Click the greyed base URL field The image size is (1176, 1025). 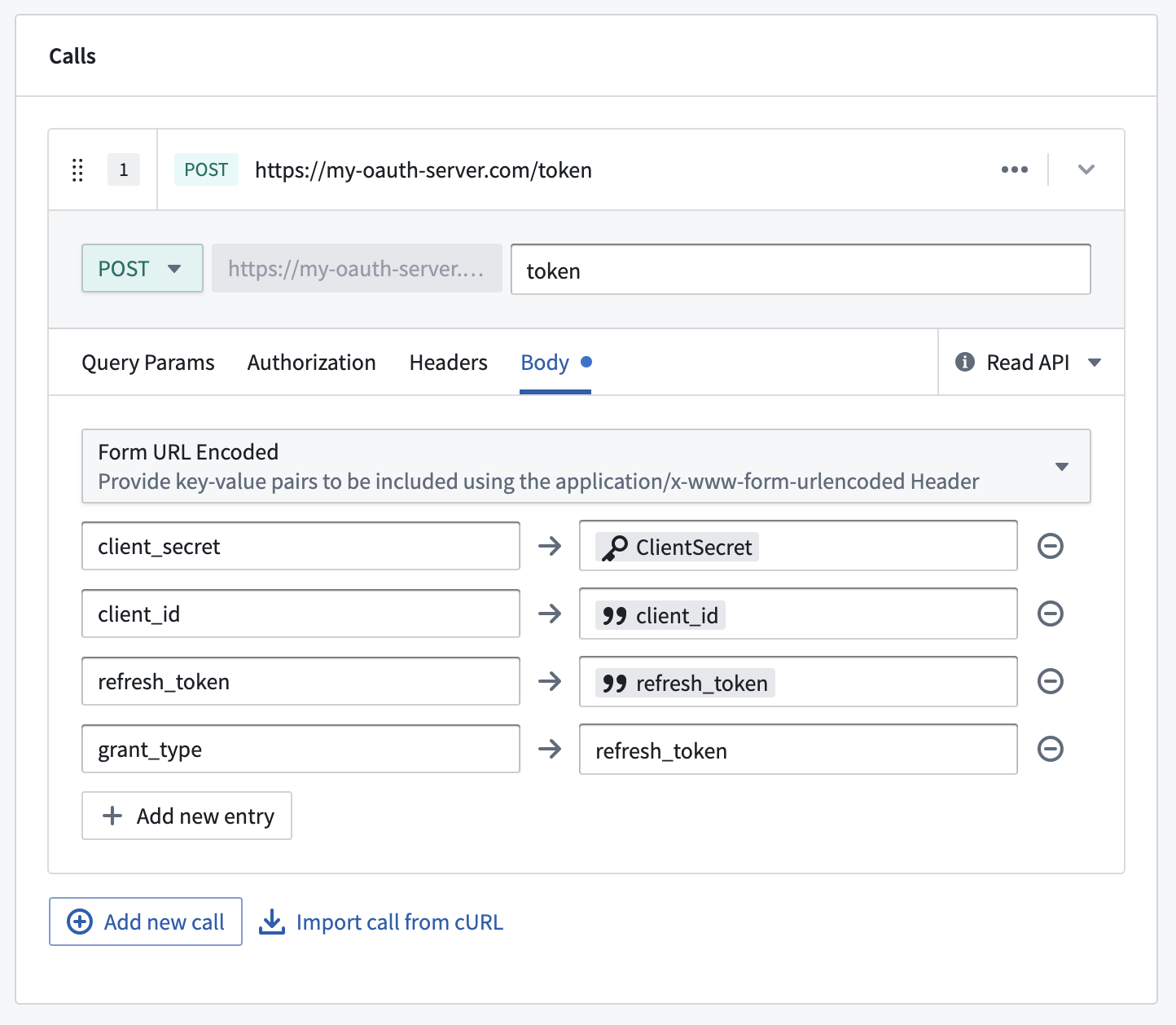[x=357, y=268]
